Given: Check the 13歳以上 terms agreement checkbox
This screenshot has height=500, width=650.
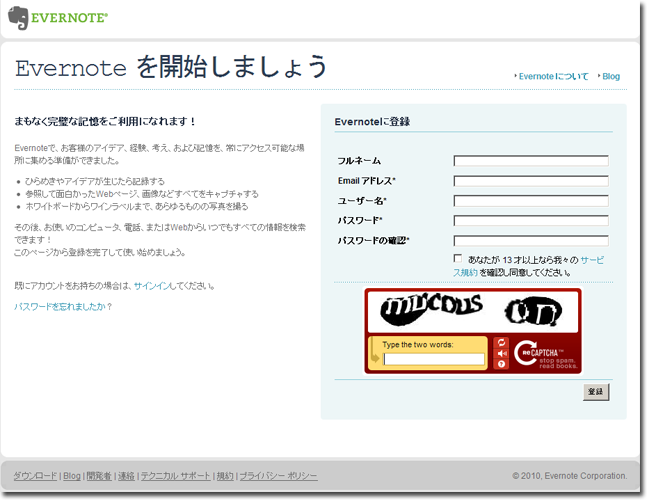Looking at the screenshot, I should (458, 259).
